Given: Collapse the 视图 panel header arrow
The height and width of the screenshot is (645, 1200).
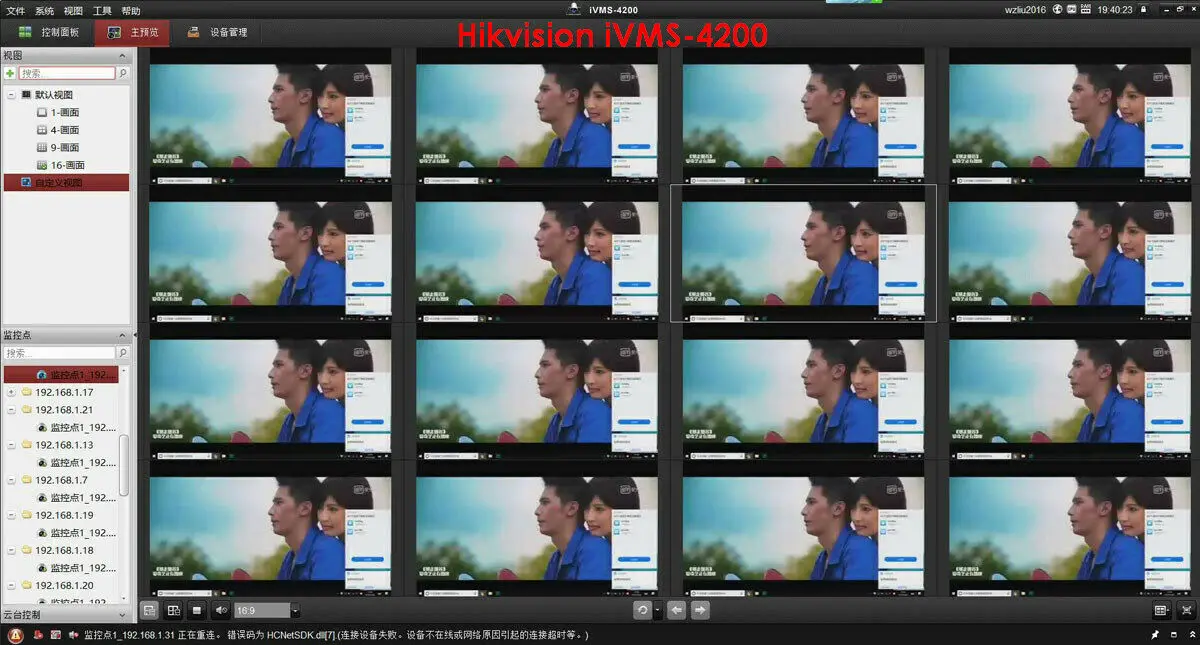Looking at the screenshot, I should tap(123, 56).
